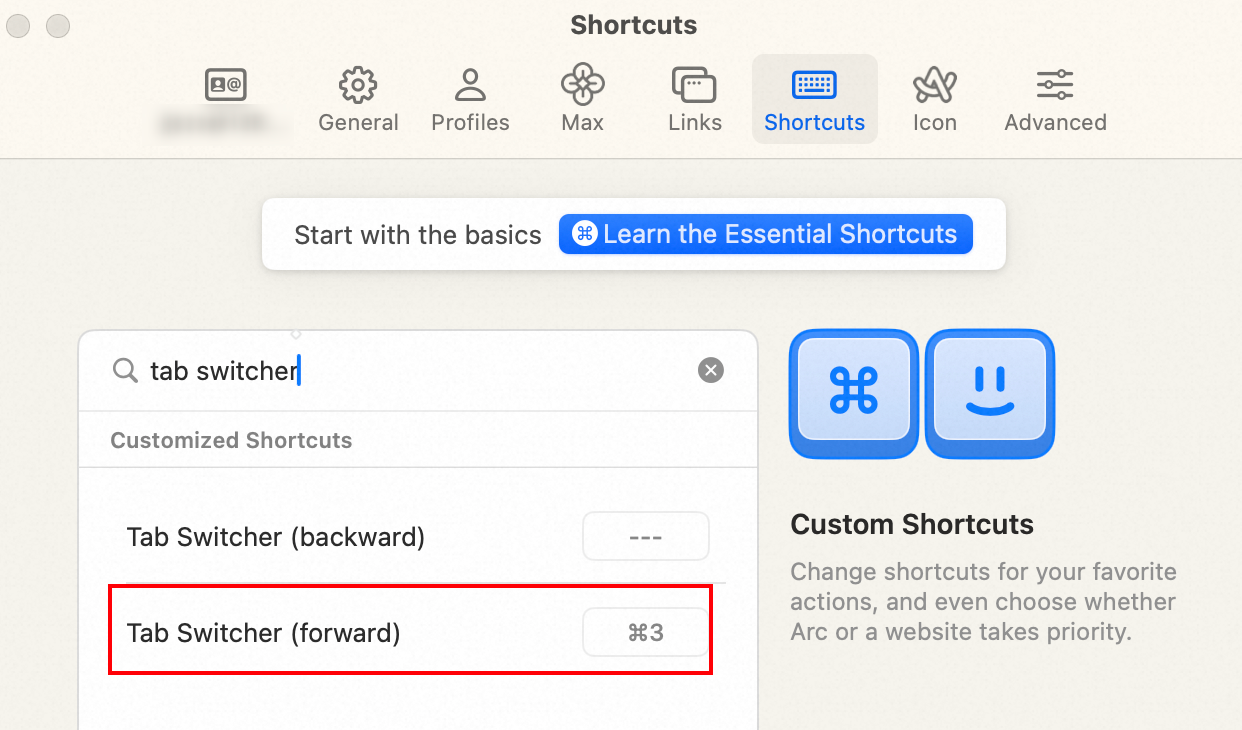Screen dimensions: 1242x730
Task: Open General settings gear icon
Action: tap(358, 99)
